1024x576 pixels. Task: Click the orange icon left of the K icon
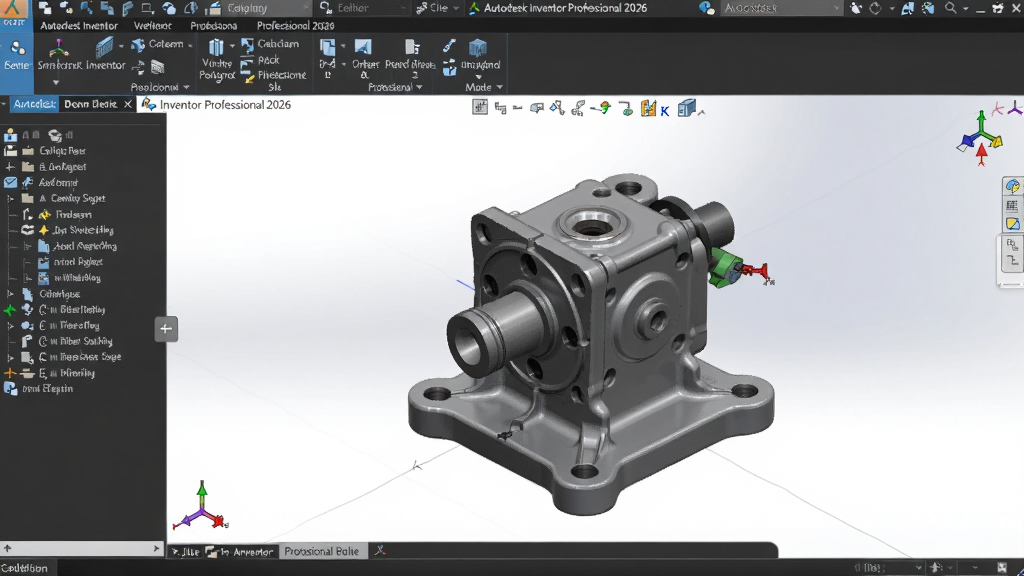tap(648, 108)
